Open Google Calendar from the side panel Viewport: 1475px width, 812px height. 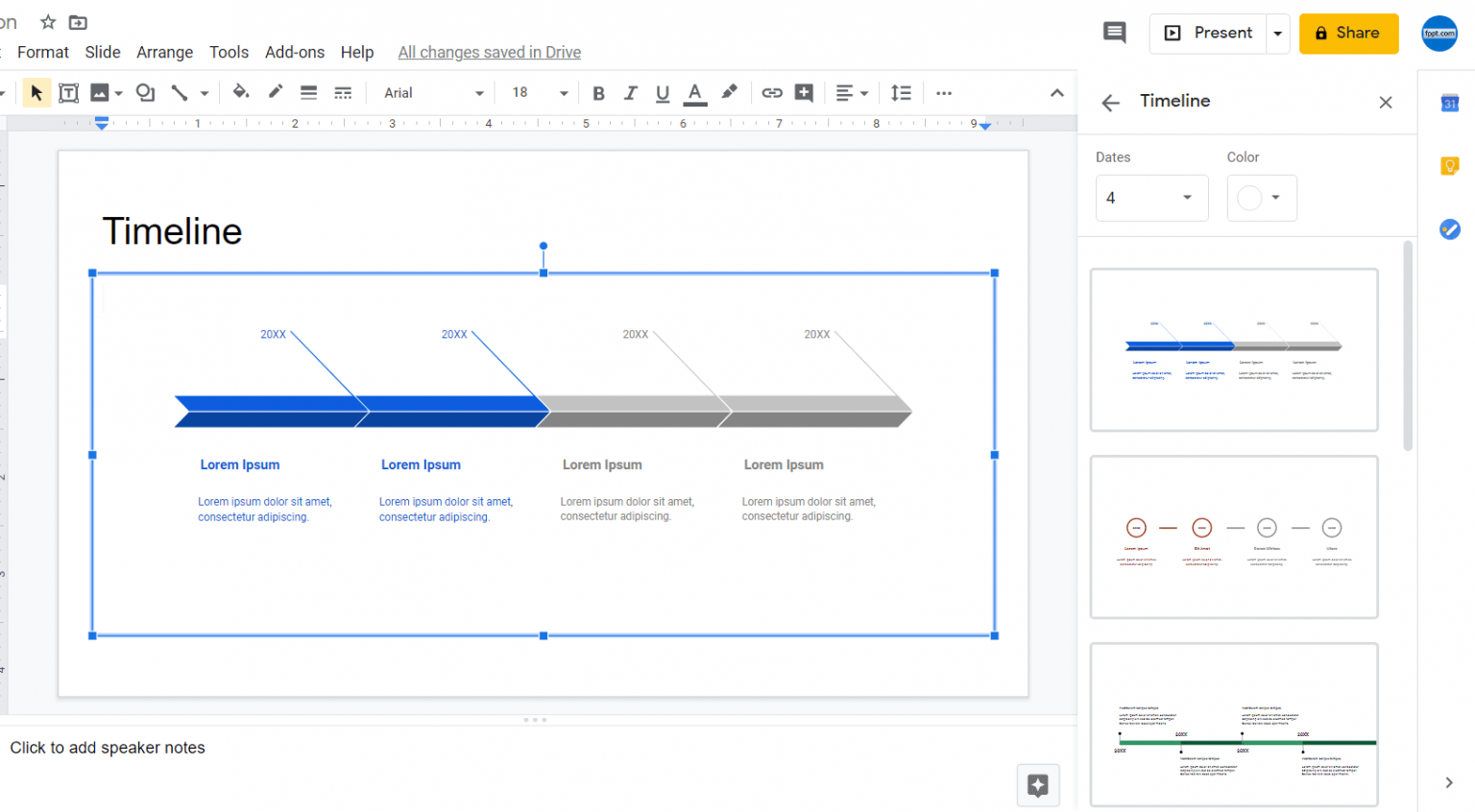click(x=1449, y=103)
